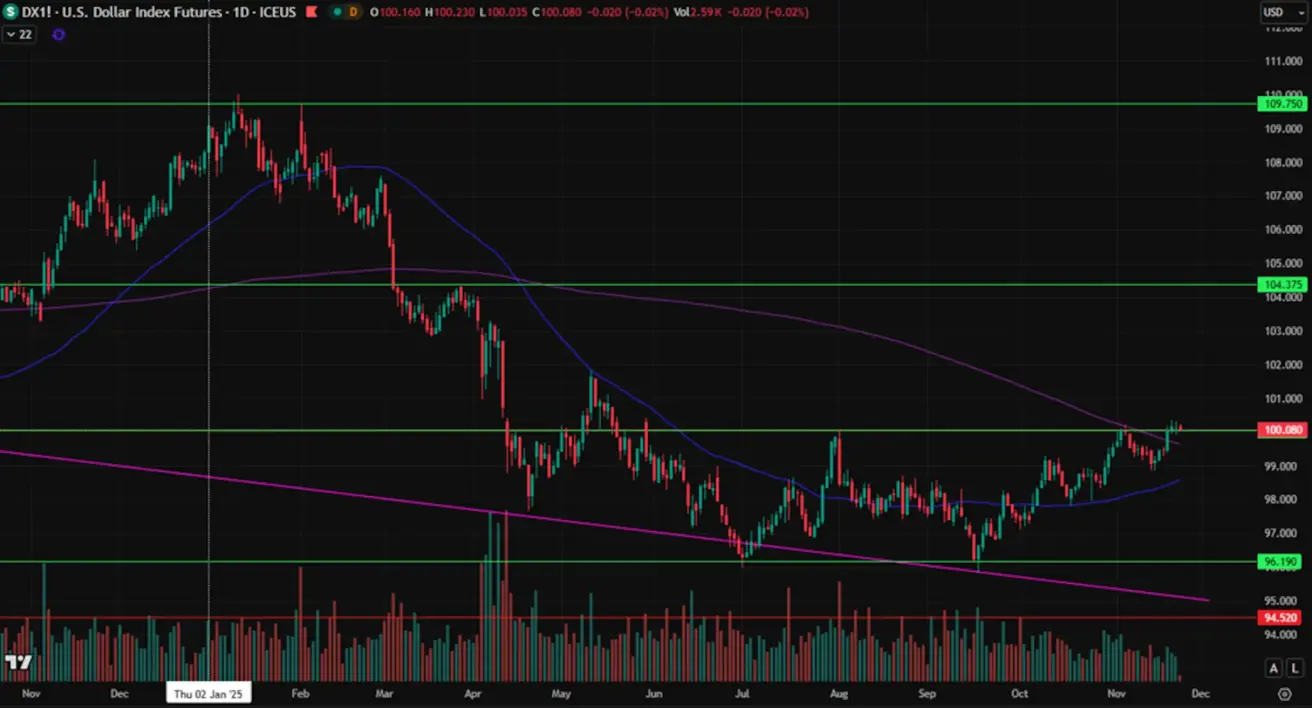The height and width of the screenshot is (708, 1312).
Task: Open the USD currency dropdown
Action: point(1278,12)
